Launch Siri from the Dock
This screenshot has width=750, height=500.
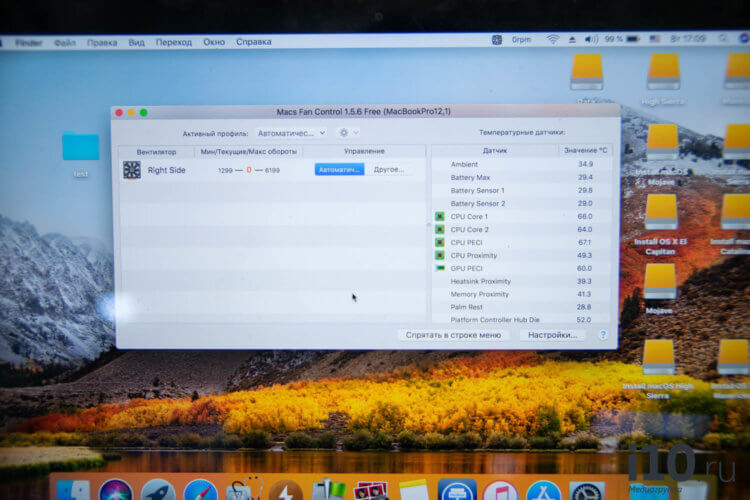[x=116, y=490]
